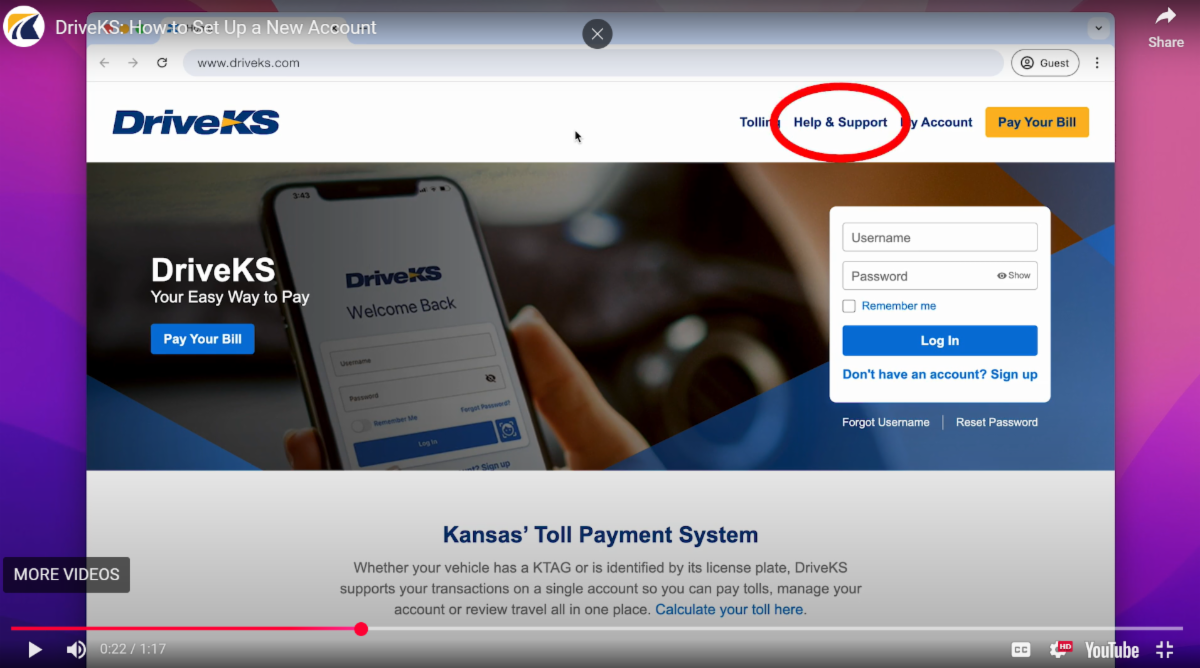Screen dimensions: 1200x668
Task: Reload the page in the browser
Action: [x=162, y=62]
